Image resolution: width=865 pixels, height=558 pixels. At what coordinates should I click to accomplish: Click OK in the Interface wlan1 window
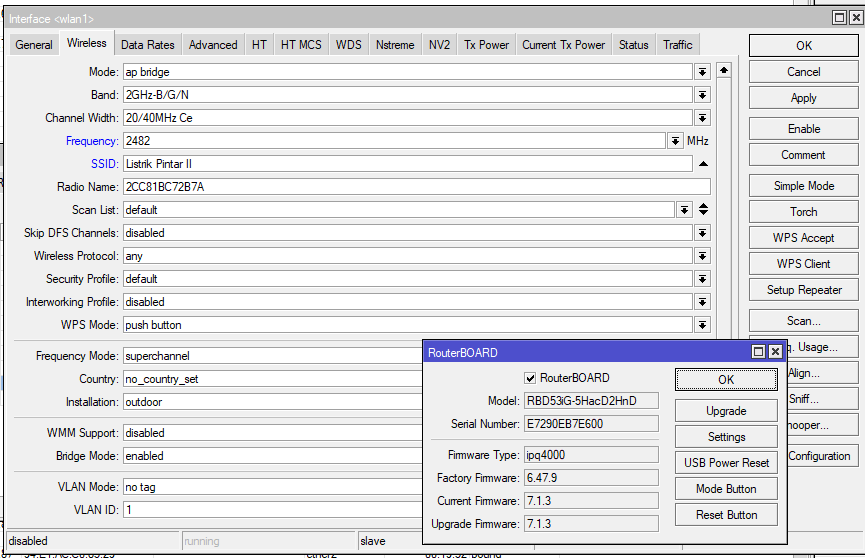[x=803, y=46]
